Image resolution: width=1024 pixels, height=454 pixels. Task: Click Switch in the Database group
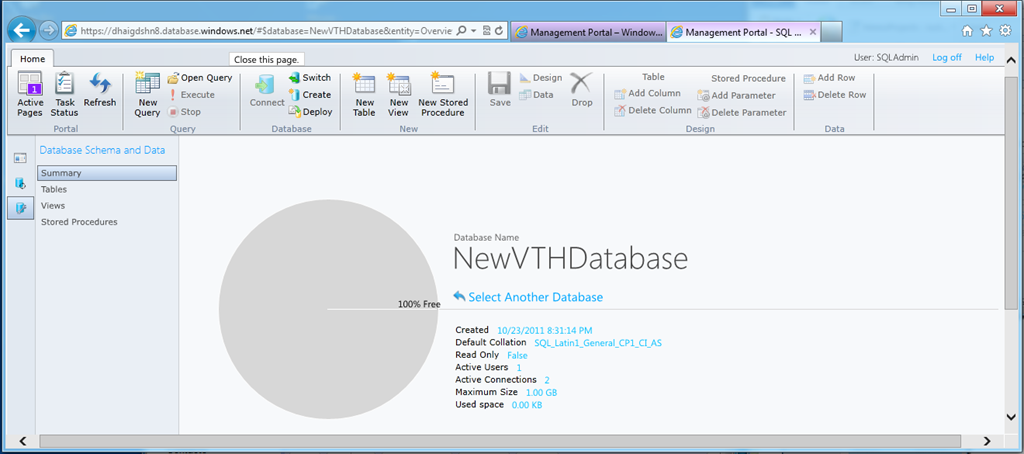(x=310, y=78)
